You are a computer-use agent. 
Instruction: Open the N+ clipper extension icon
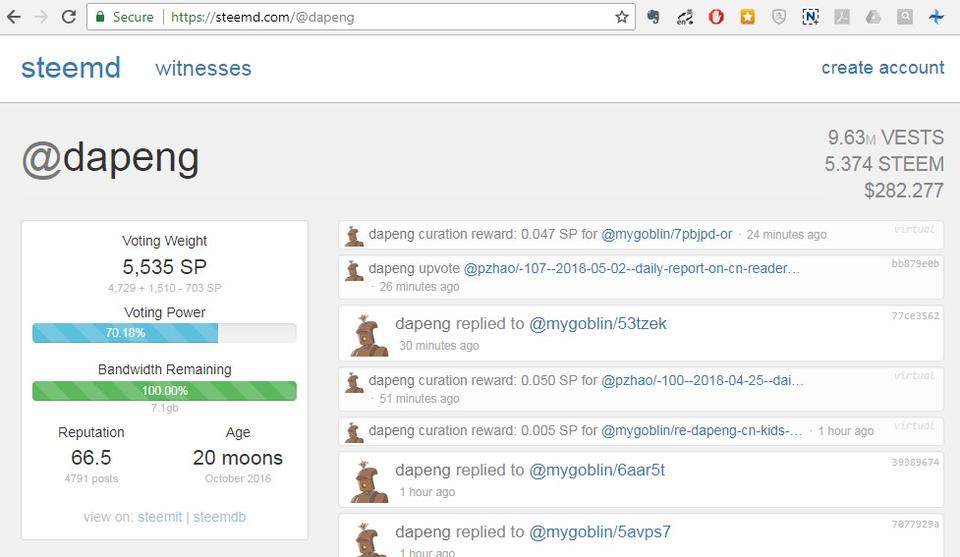pyautogui.click(x=811, y=17)
